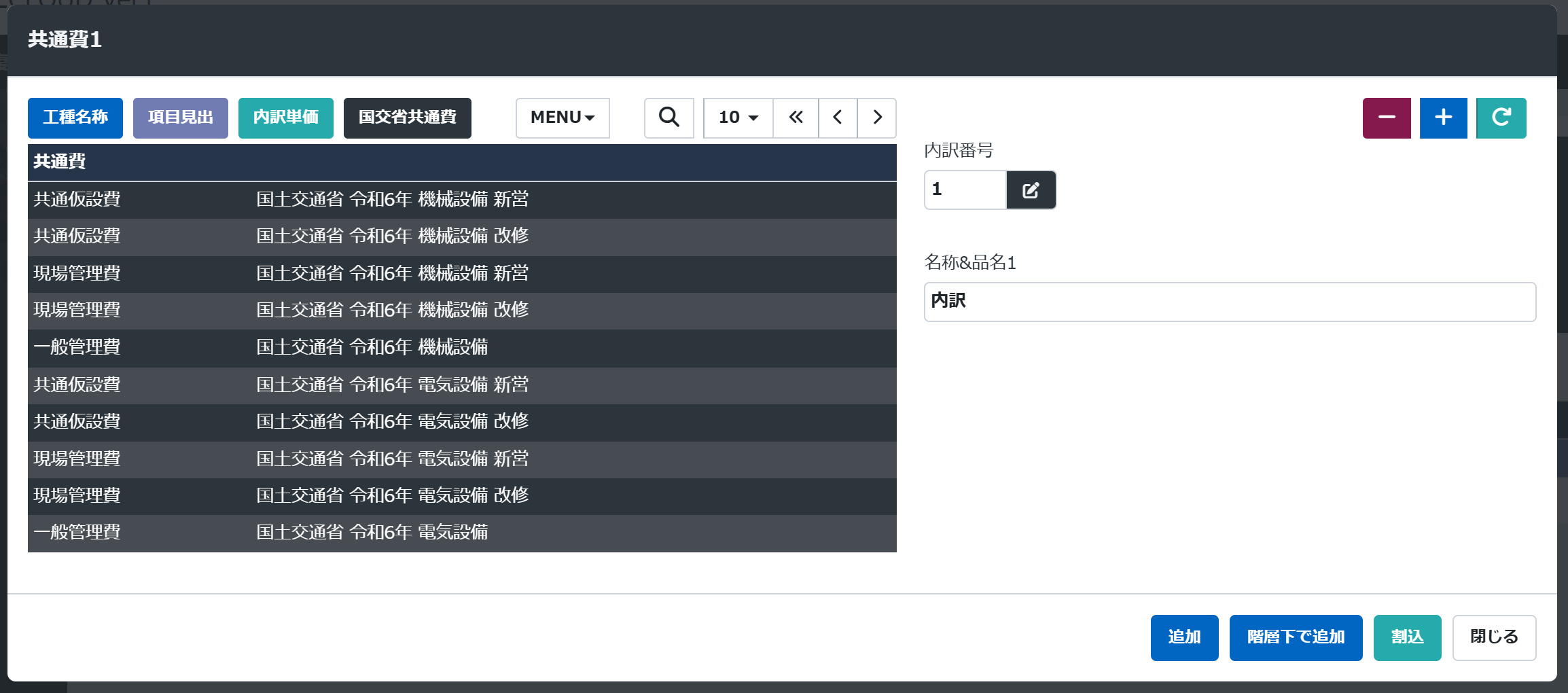Go to the first page with the double-chevron icon
Viewport: 1568px width, 693px height.
[x=796, y=118]
